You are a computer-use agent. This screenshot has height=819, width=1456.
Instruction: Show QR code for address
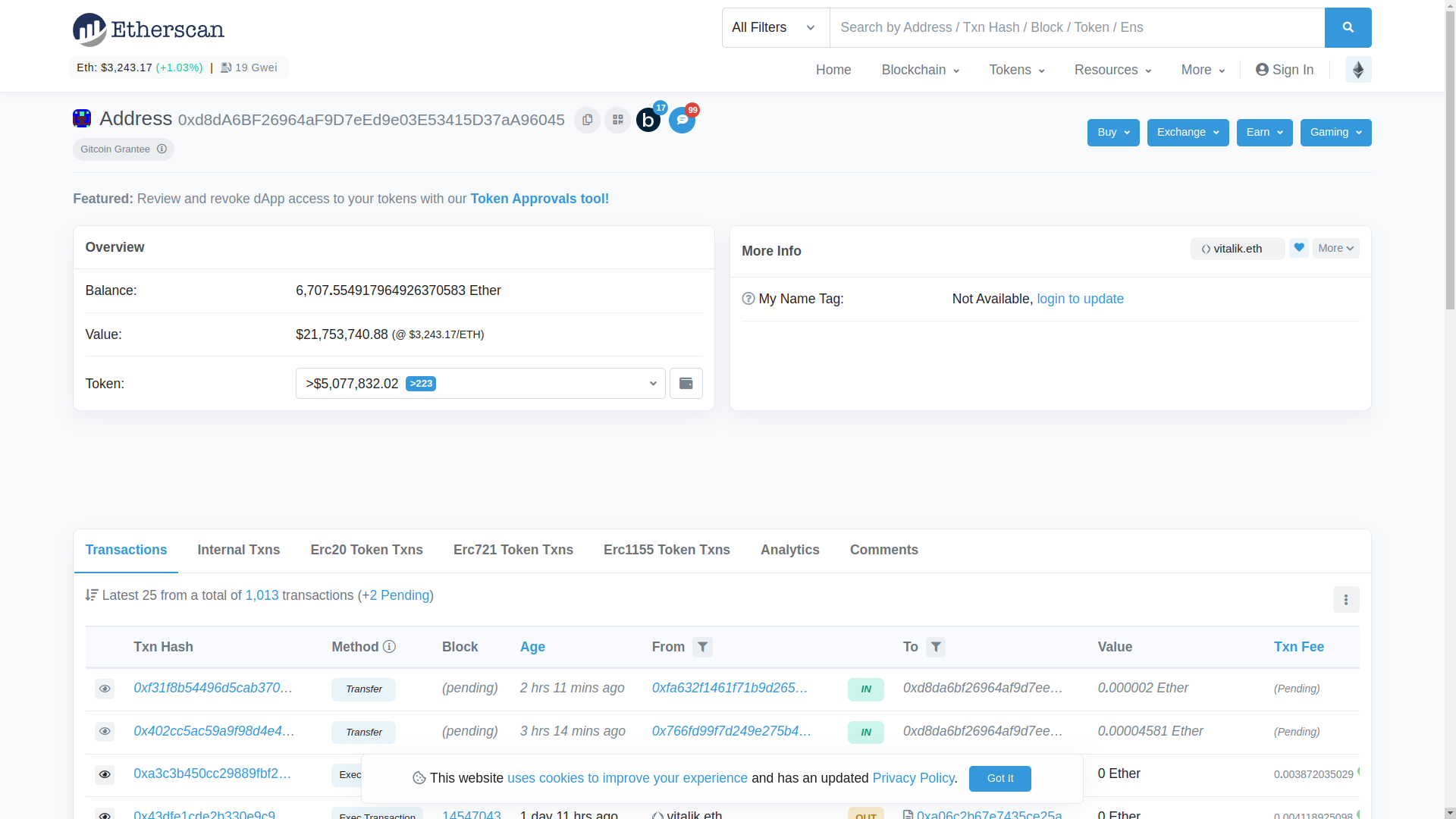click(617, 120)
